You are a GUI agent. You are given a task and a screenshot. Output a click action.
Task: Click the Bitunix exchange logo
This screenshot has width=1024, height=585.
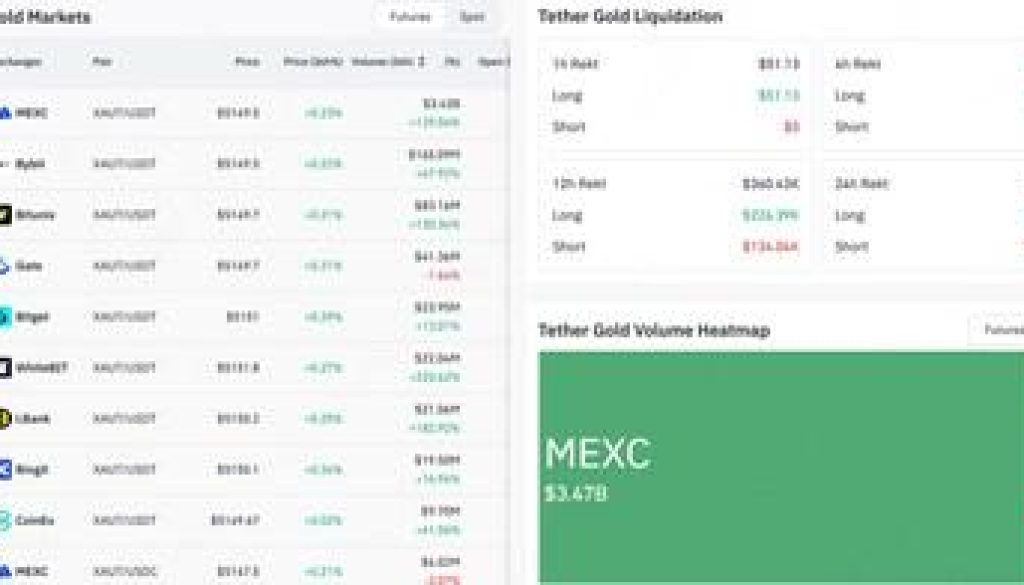point(5,215)
